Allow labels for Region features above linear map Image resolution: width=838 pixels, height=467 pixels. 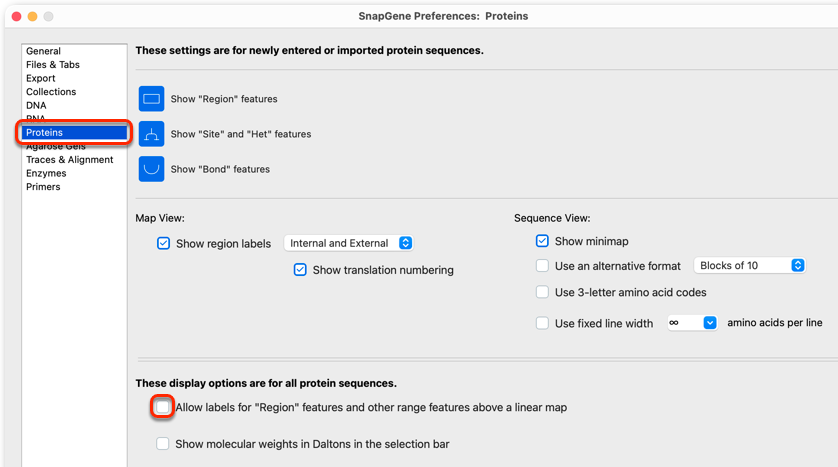pyautogui.click(x=162, y=407)
